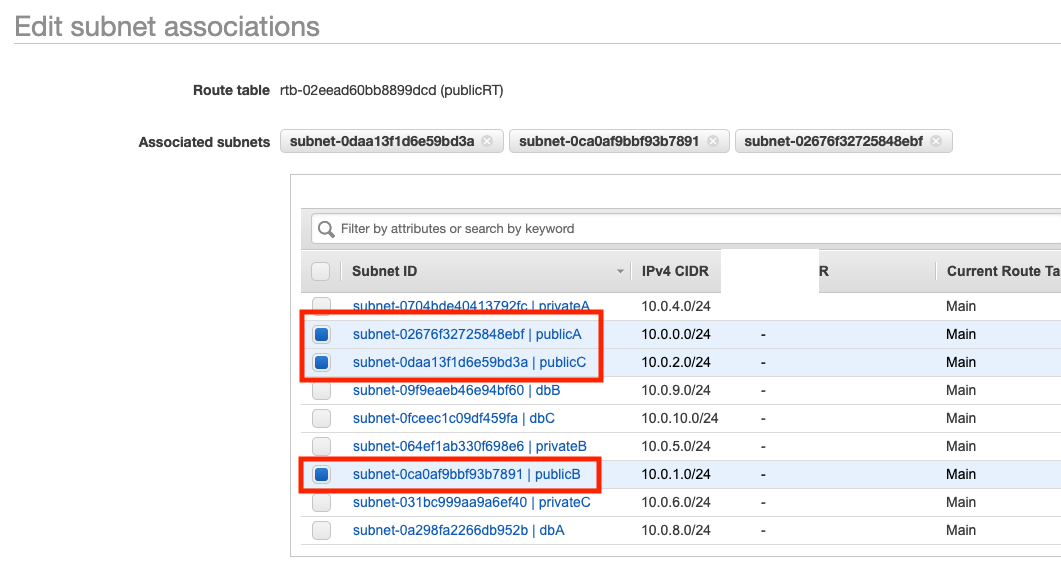Click the IPv4 CIDR column header
1061x584 pixels.
coord(675,271)
